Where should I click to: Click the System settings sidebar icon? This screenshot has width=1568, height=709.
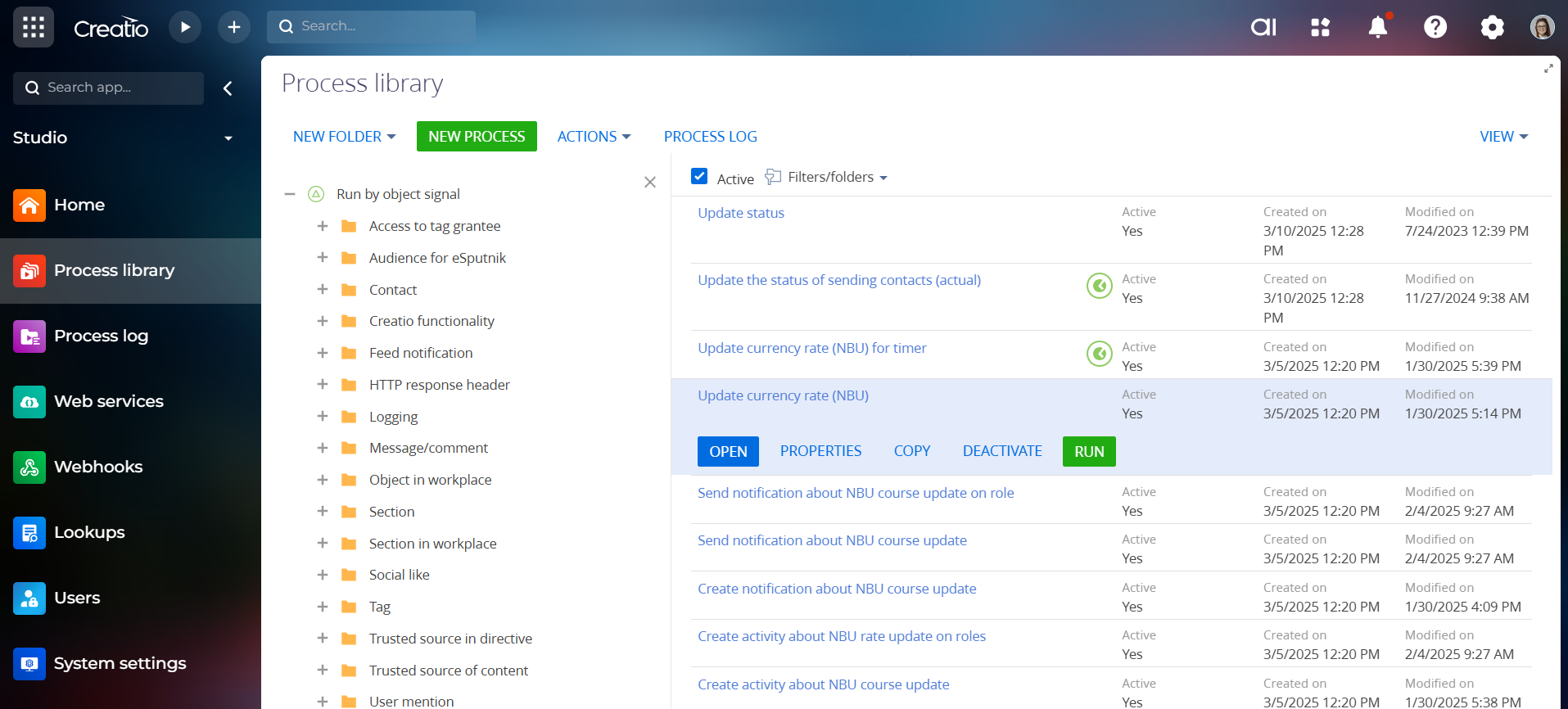pos(29,663)
